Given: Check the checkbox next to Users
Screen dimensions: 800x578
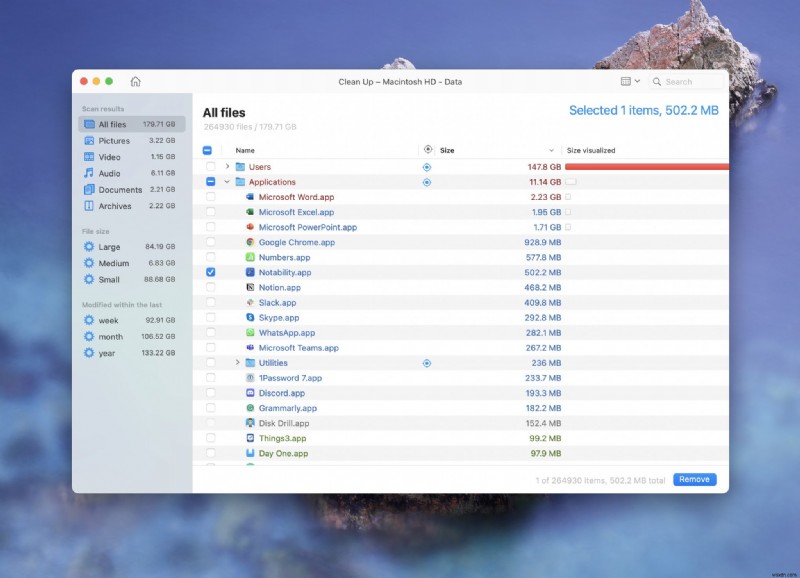Looking at the screenshot, I should [x=211, y=166].
